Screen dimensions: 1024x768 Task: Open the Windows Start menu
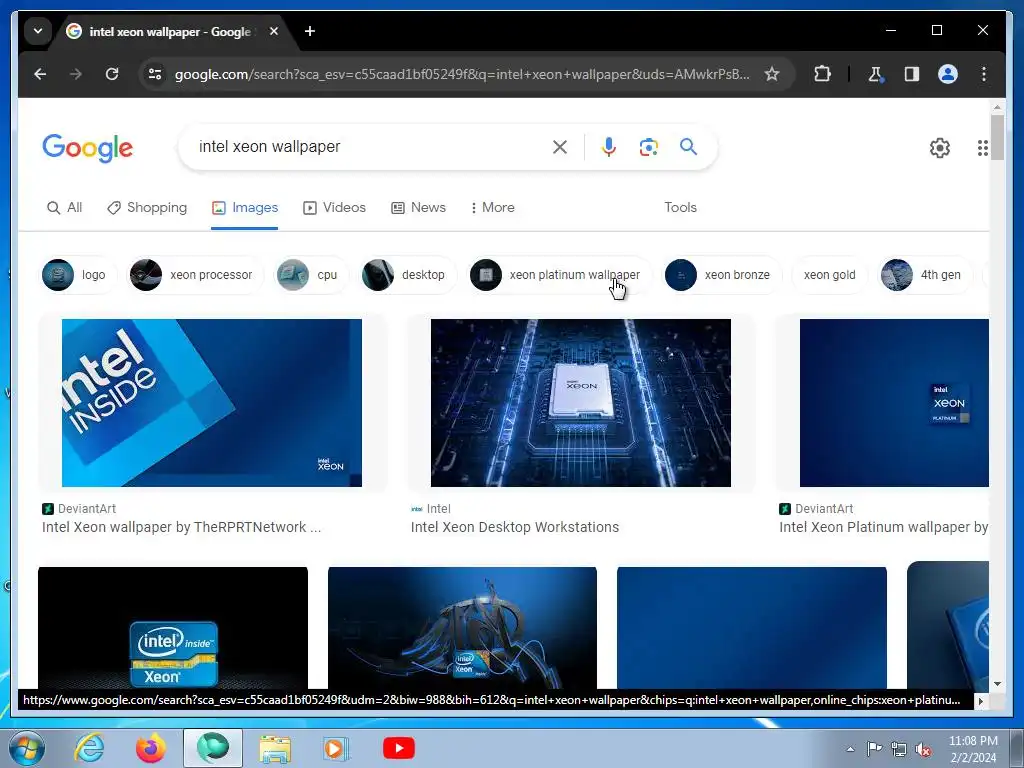(26, 748)
